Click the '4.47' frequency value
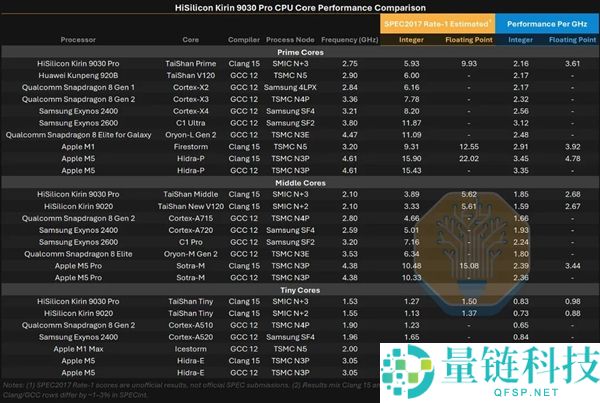600x403 pixels. coord(350,135)
